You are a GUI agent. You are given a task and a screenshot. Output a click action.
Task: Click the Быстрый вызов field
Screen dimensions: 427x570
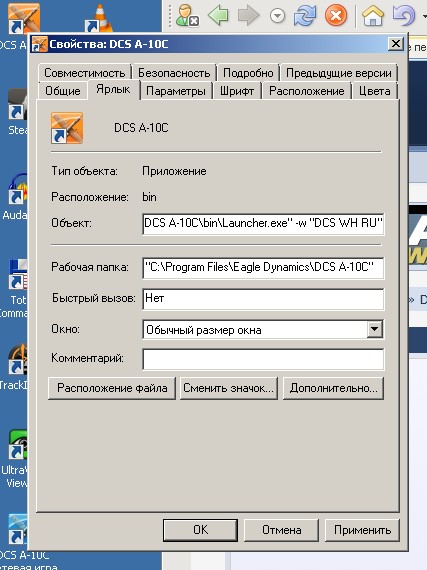[x=263, y=299]
